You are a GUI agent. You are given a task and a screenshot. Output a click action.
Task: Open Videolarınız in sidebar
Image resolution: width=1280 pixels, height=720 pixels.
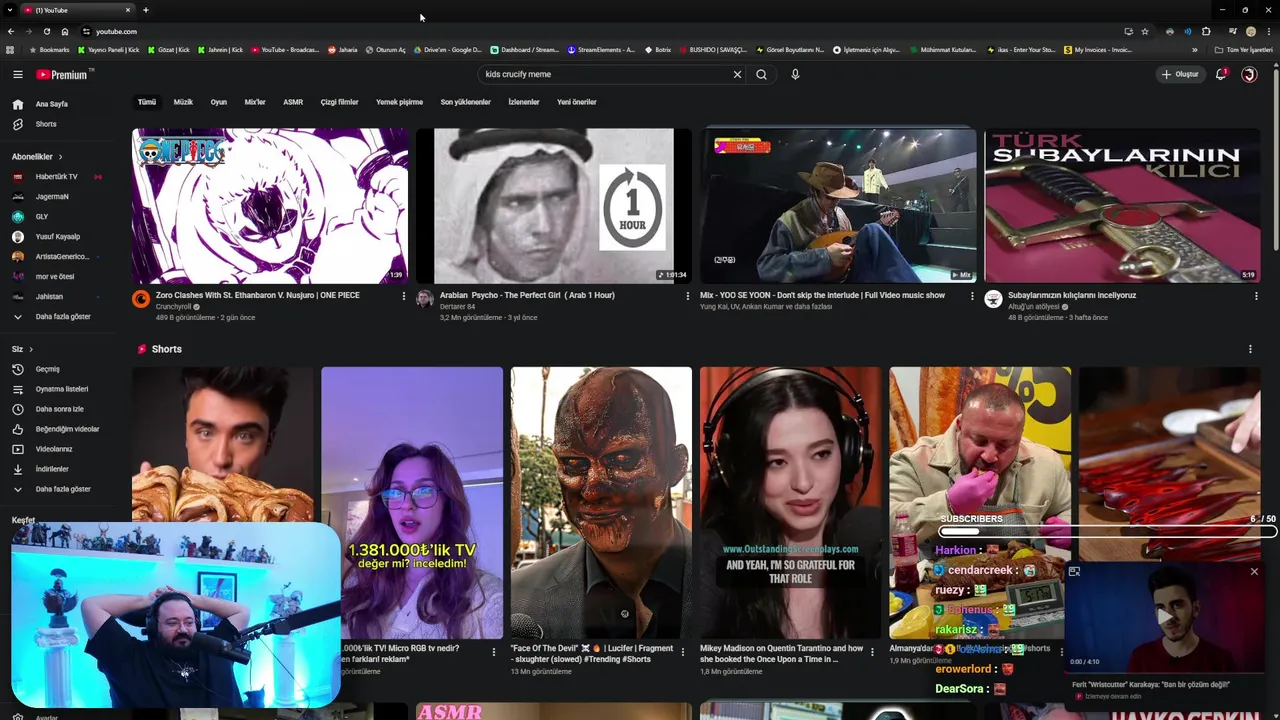tap(54, 449)
